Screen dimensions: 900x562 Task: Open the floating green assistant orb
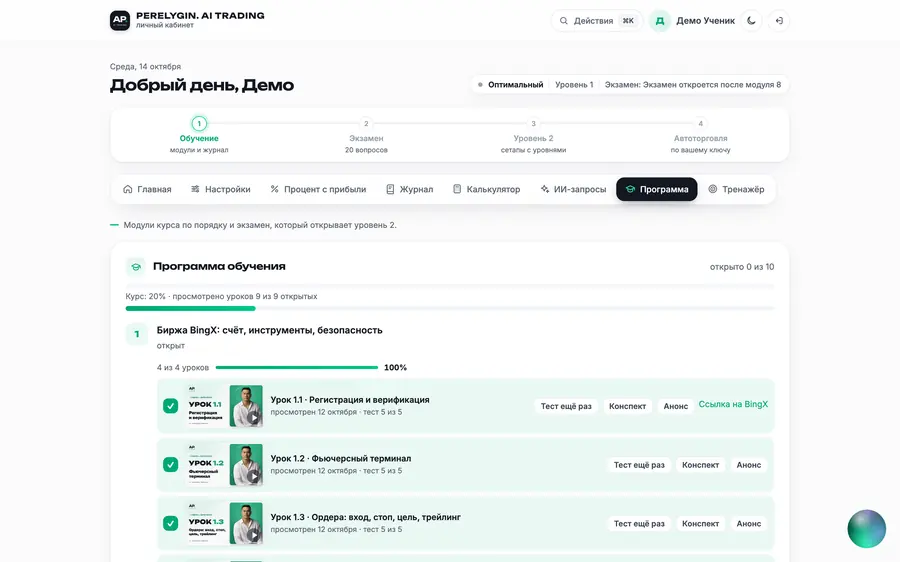click(x=866, y=529)
